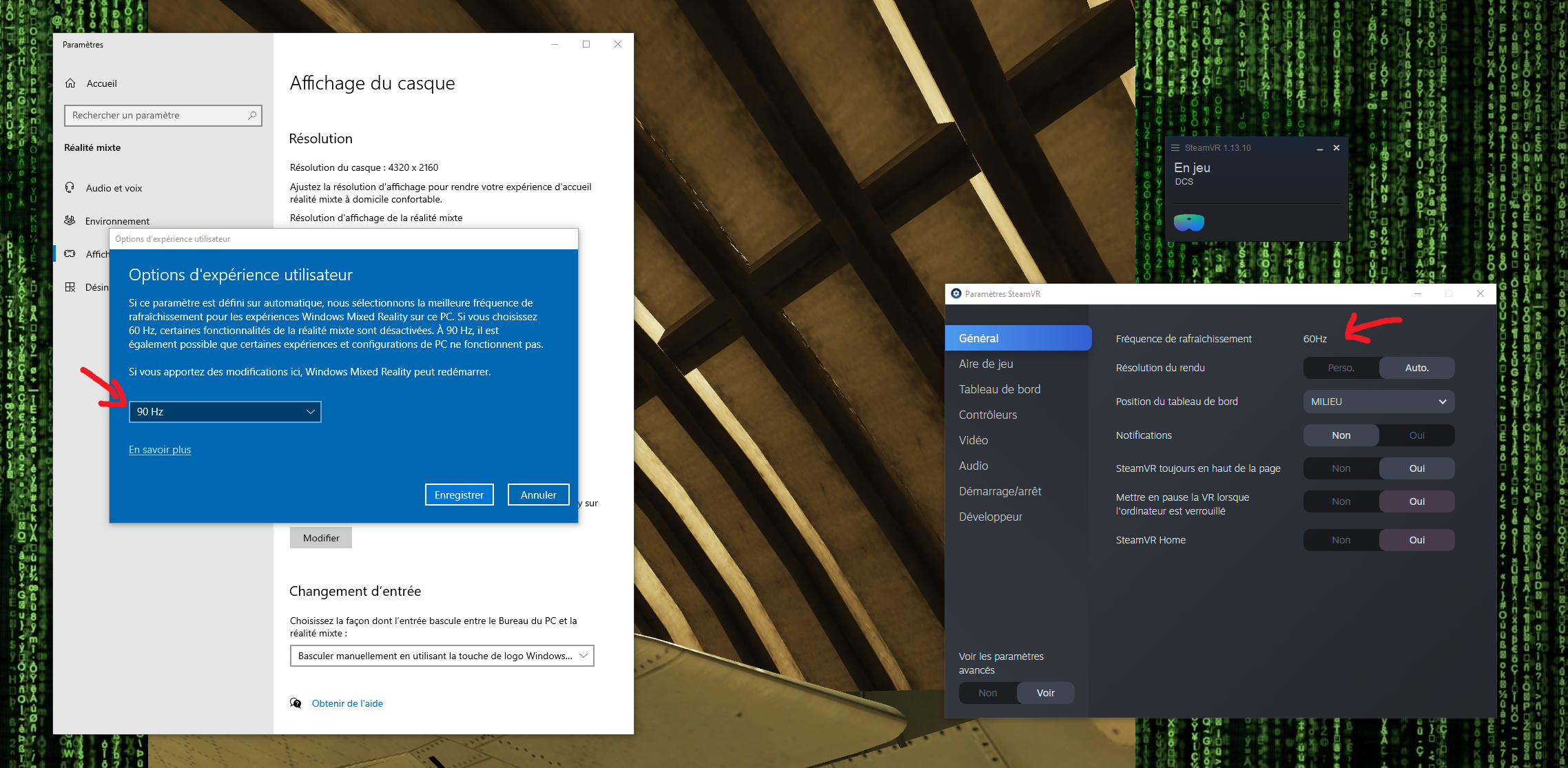Set SteamVR toujours en haut to Oui
This screenshot has width=1568, height=768.
click(1416, 468)
